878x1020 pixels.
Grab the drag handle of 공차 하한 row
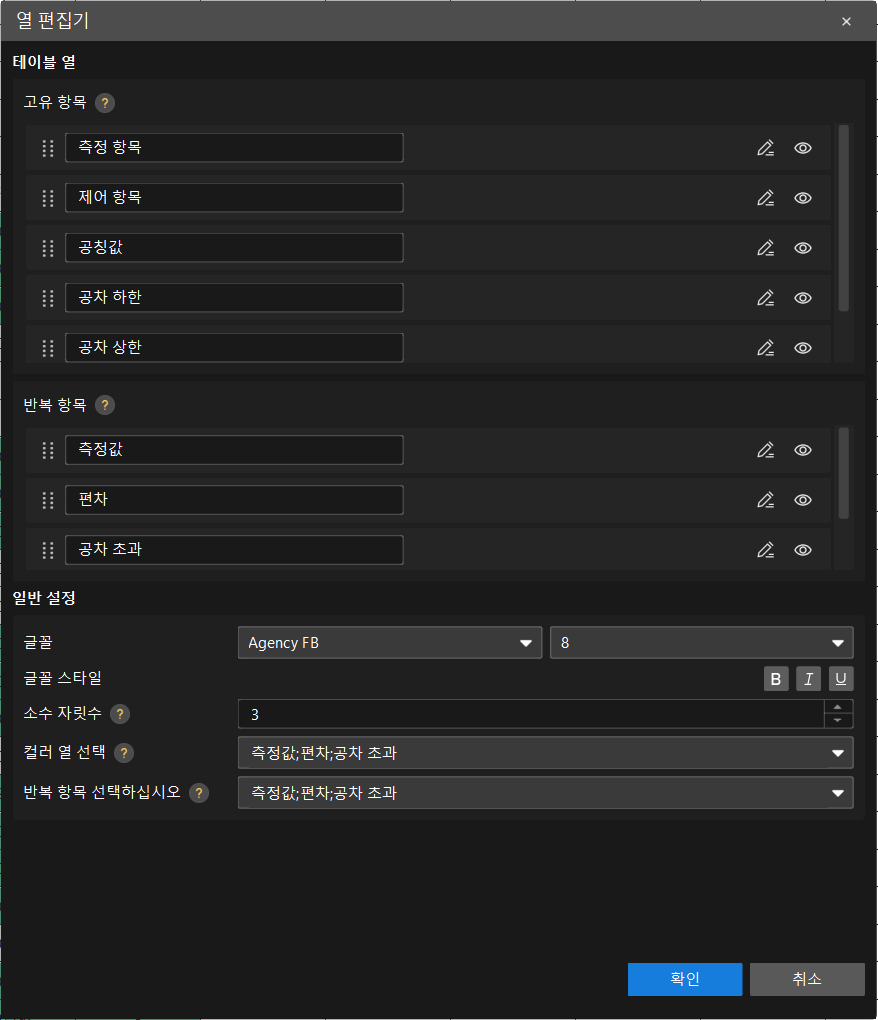(48, 298)
